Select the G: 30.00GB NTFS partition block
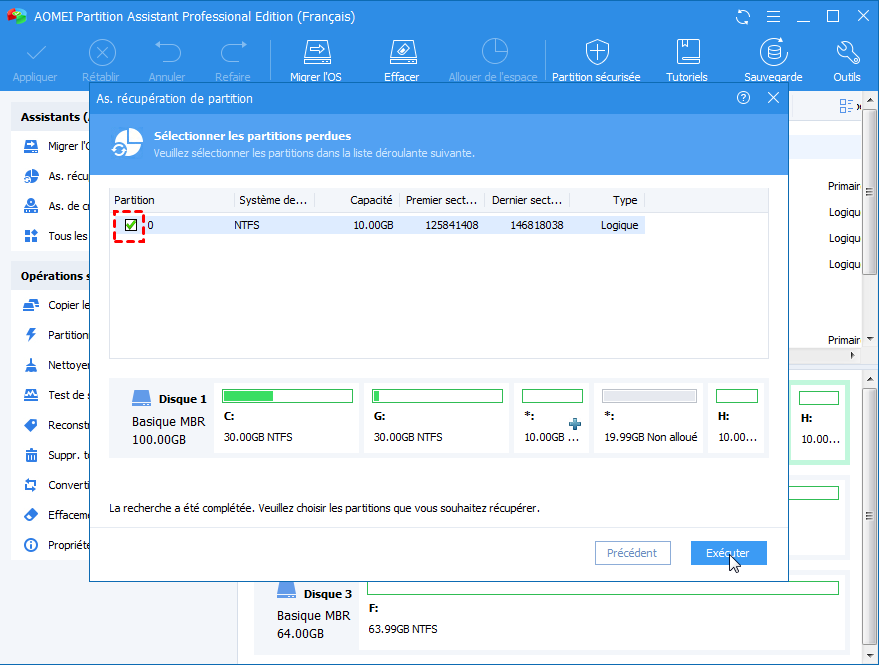This screenshot has height=665, width=879. [437, 418]
